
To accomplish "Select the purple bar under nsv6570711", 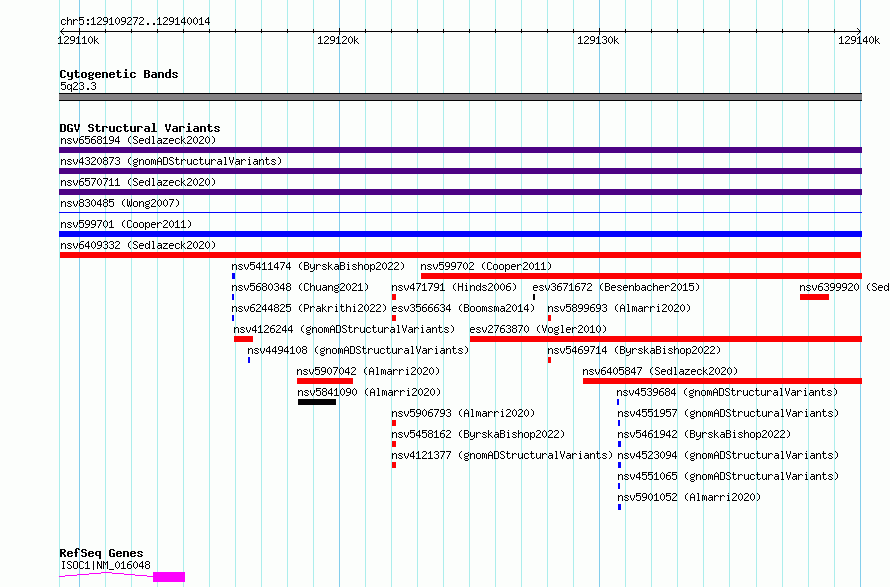I will click(460, 192).
